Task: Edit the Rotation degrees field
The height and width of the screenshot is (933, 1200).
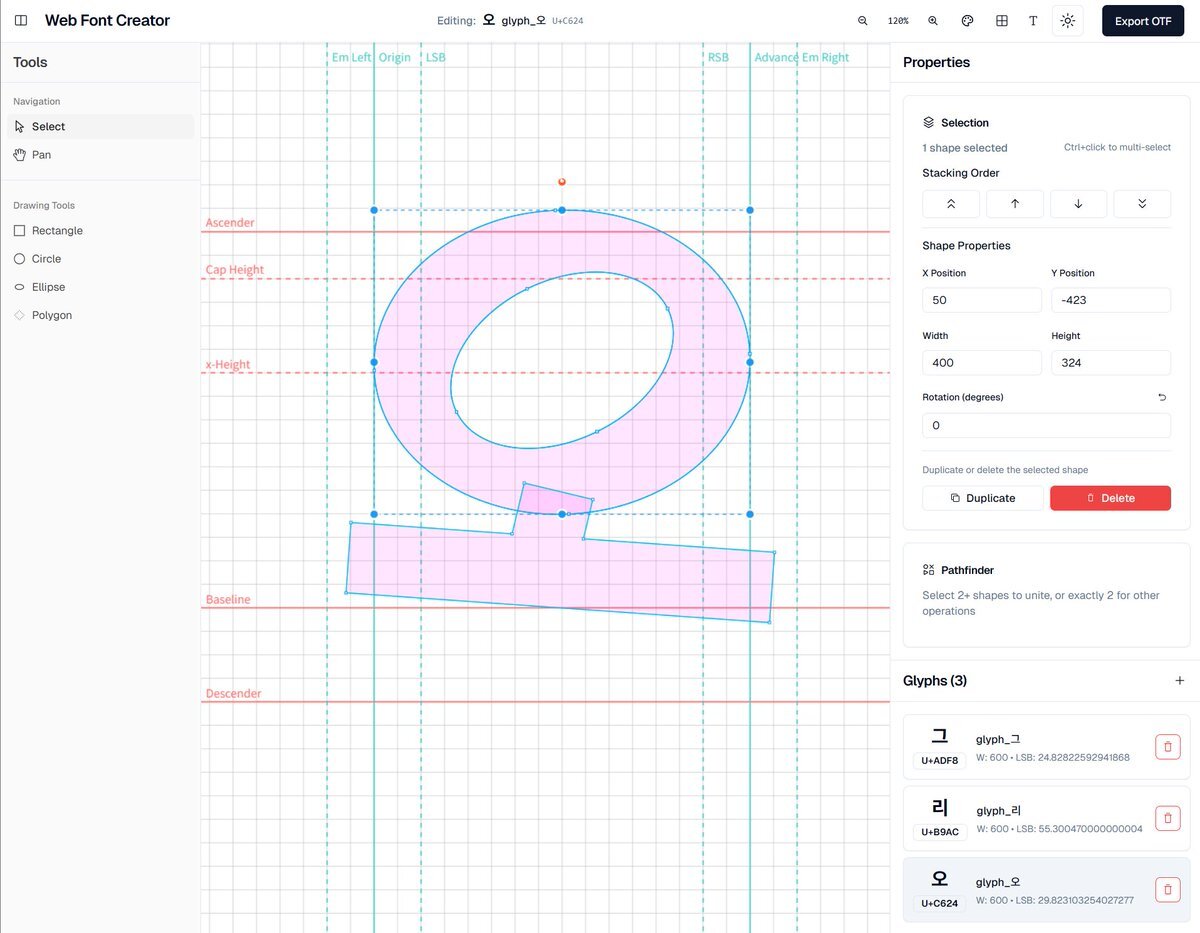Action: pos(1046,425)
